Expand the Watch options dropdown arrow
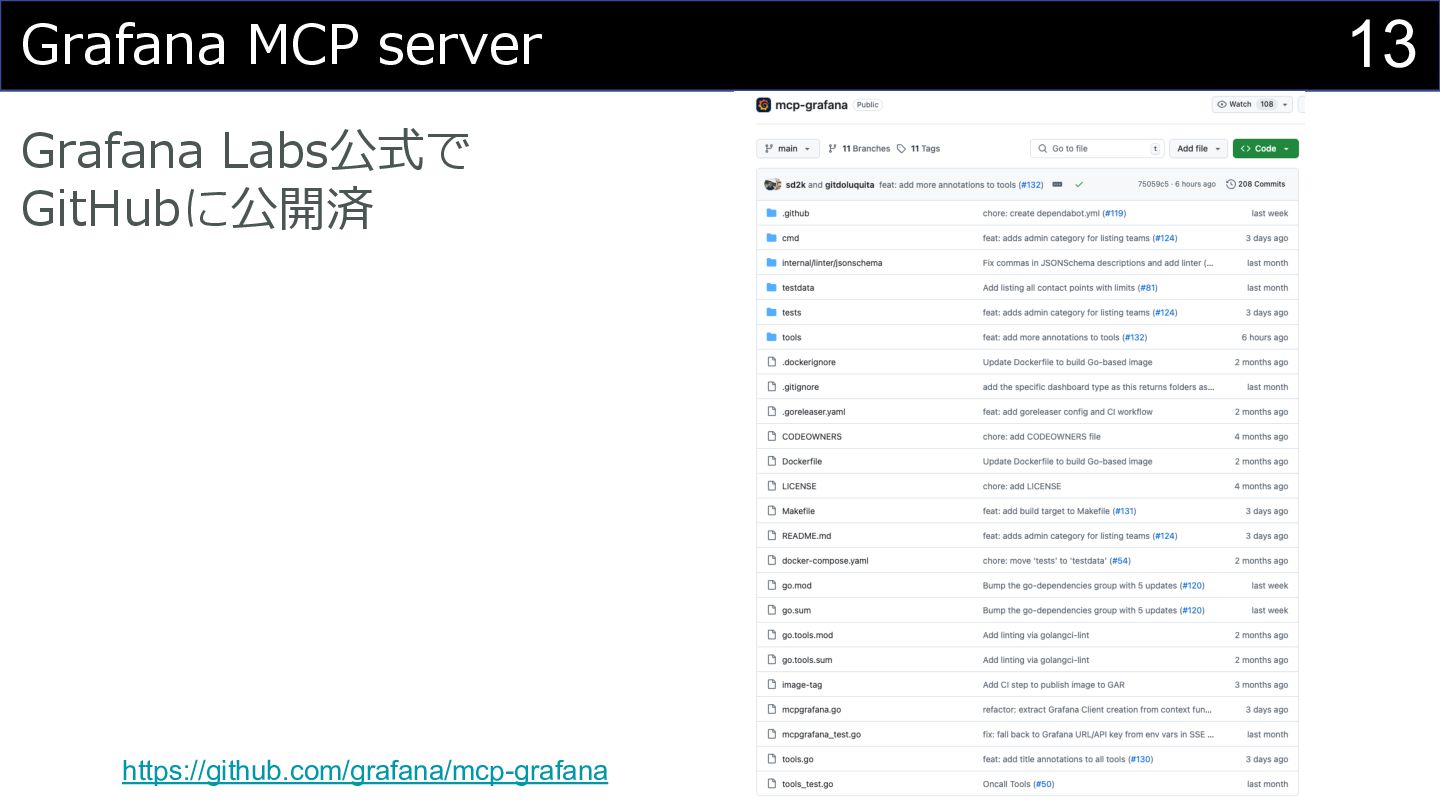Screen dimensions: 1440x810 (1287, 104)
